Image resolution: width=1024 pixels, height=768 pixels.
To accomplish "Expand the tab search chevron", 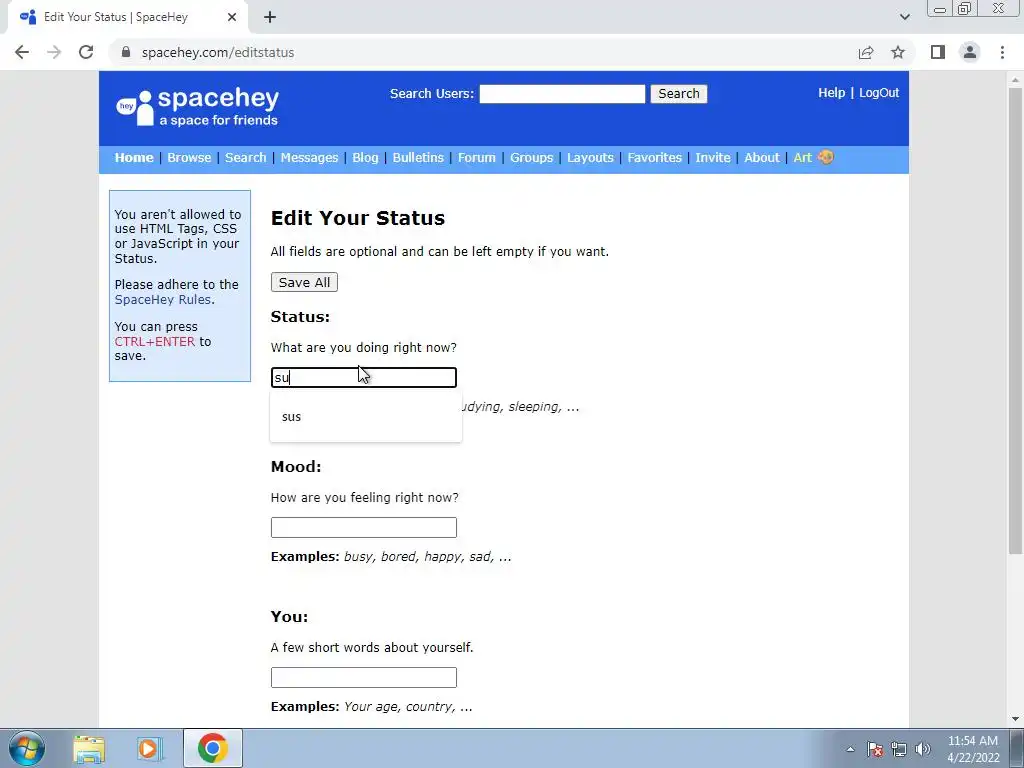I will 904,17.
